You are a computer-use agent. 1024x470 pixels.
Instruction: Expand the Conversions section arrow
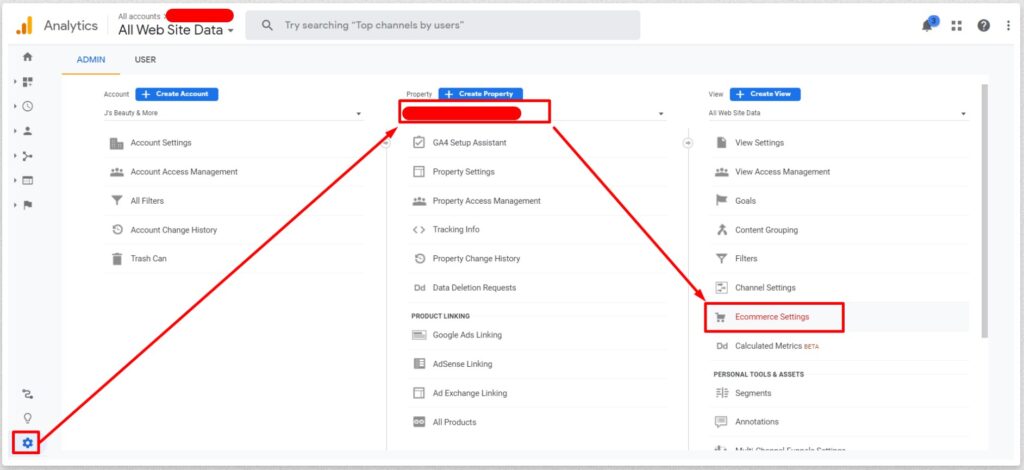click(15, 205)
